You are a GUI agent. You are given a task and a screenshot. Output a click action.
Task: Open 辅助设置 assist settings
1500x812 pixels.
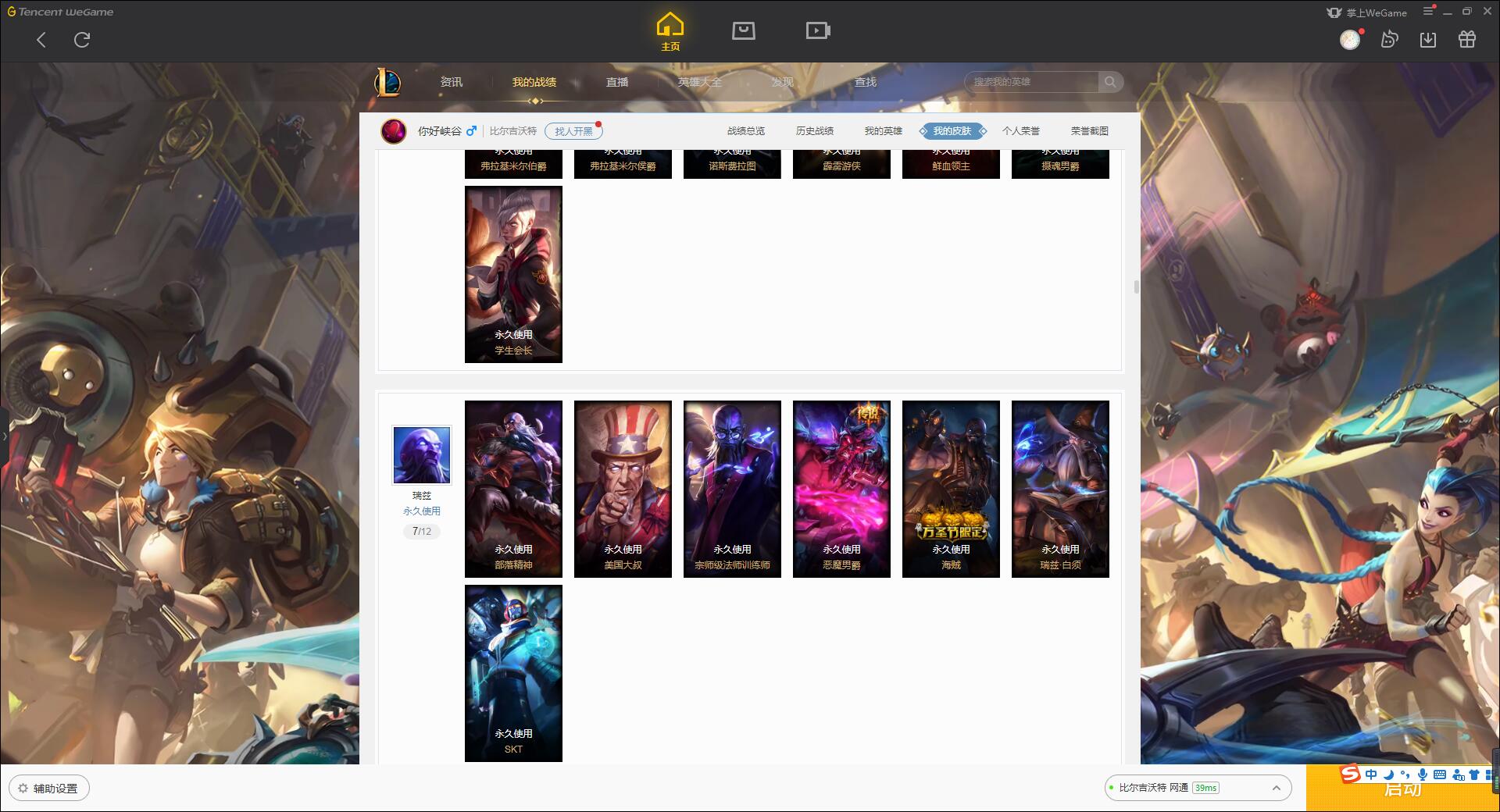[49, 788]
